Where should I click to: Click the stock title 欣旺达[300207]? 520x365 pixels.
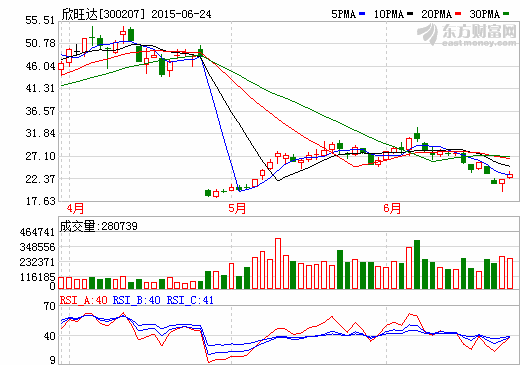point(104,14)
